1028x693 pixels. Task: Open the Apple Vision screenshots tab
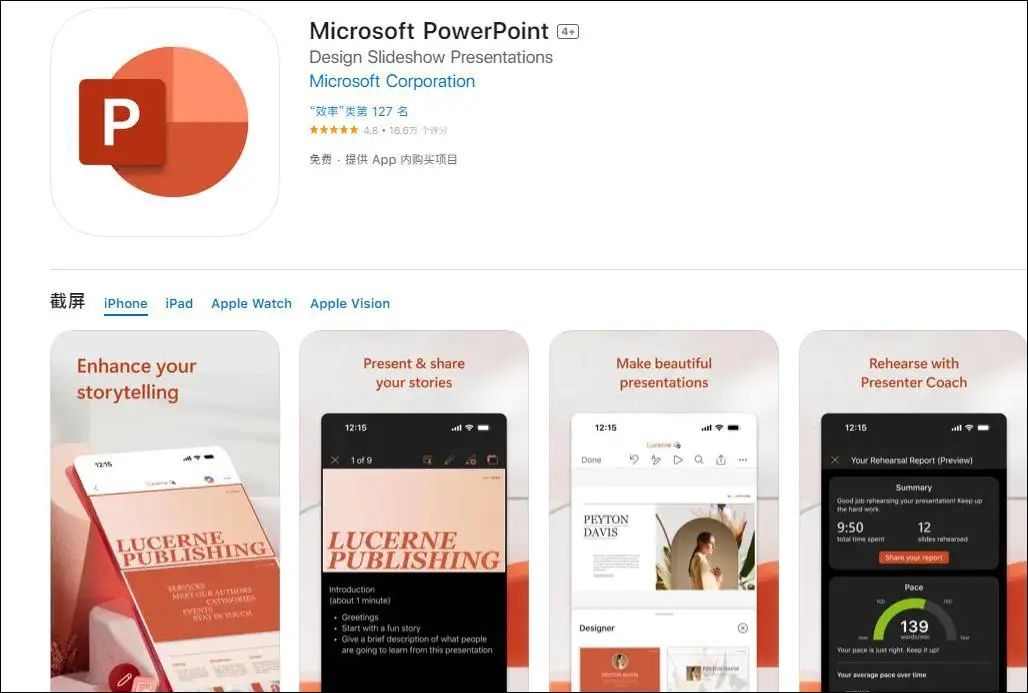point(350,304)
